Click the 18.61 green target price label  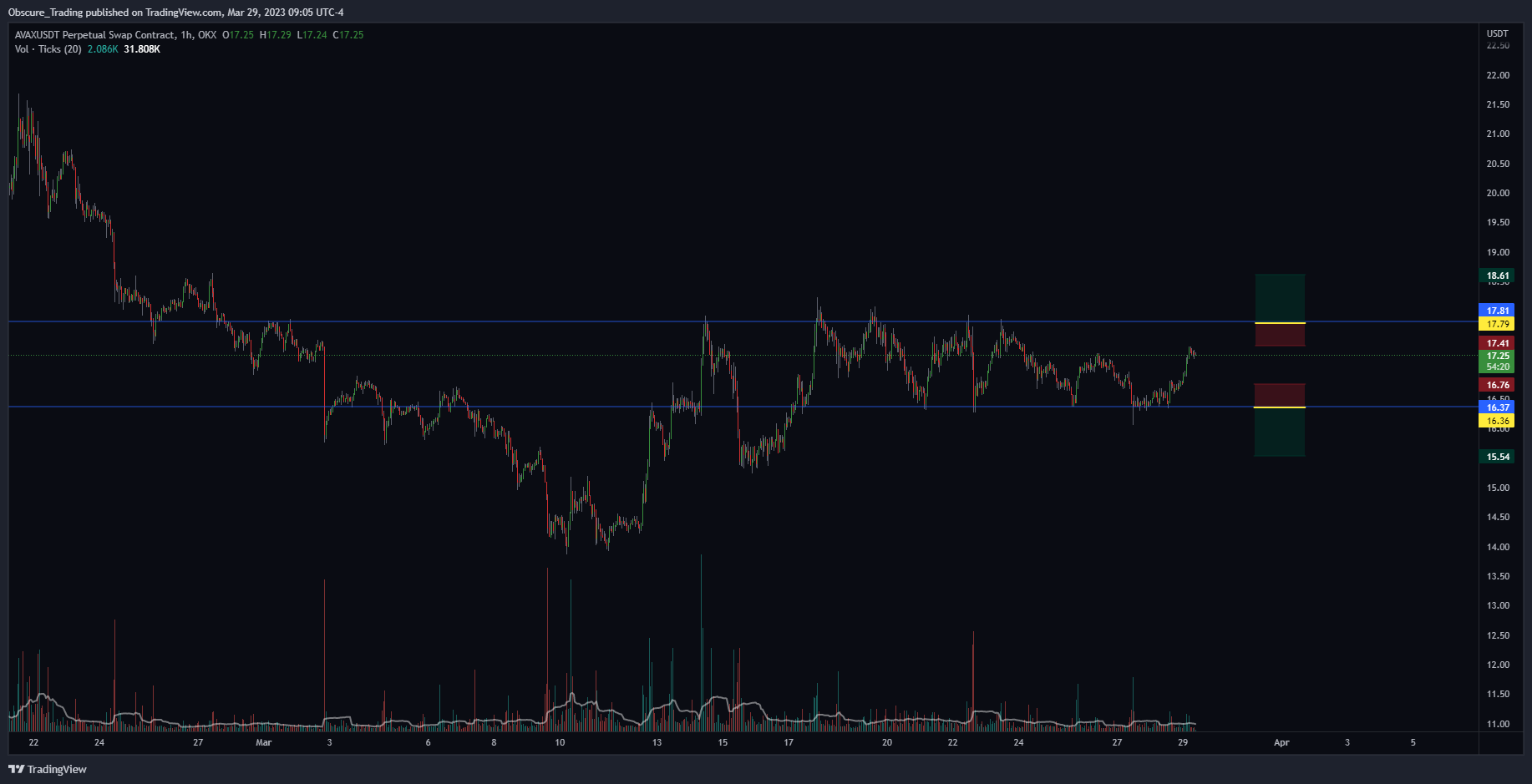(x=1498, y=276)
